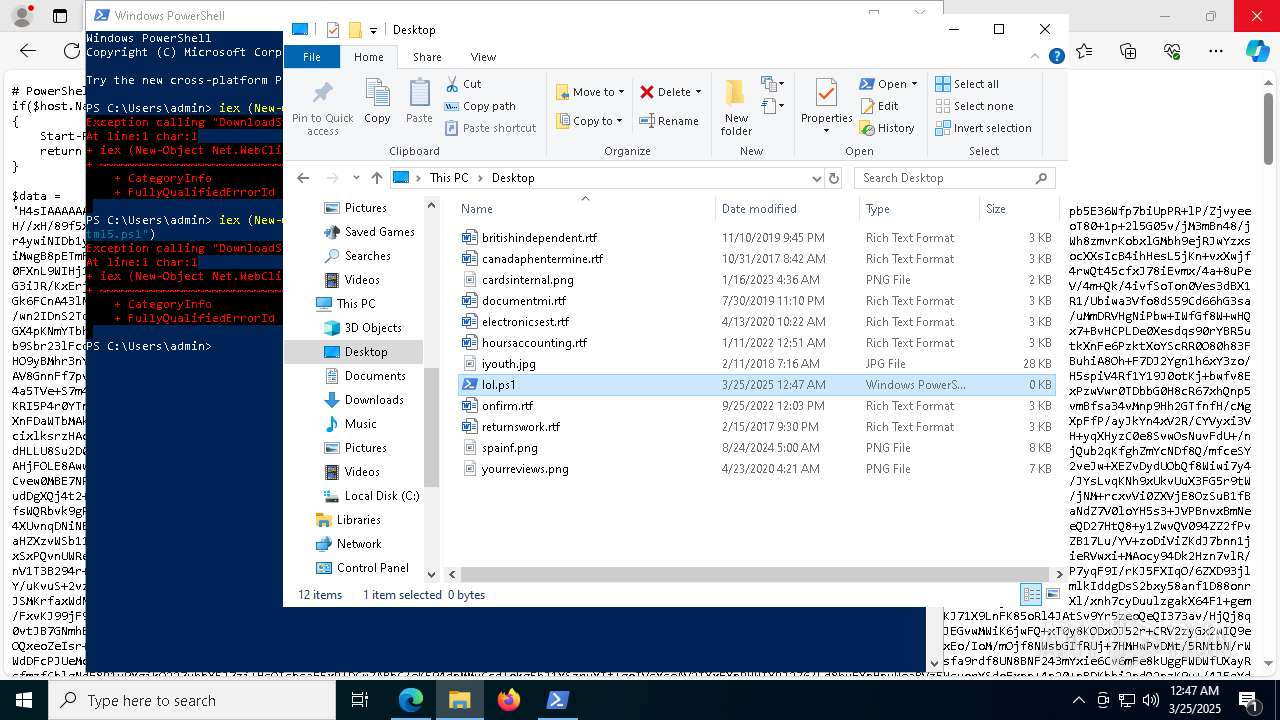This screenshot has width=1280, height=720.
Task: Switch to details view layout icon
Action: [1031, 594]
